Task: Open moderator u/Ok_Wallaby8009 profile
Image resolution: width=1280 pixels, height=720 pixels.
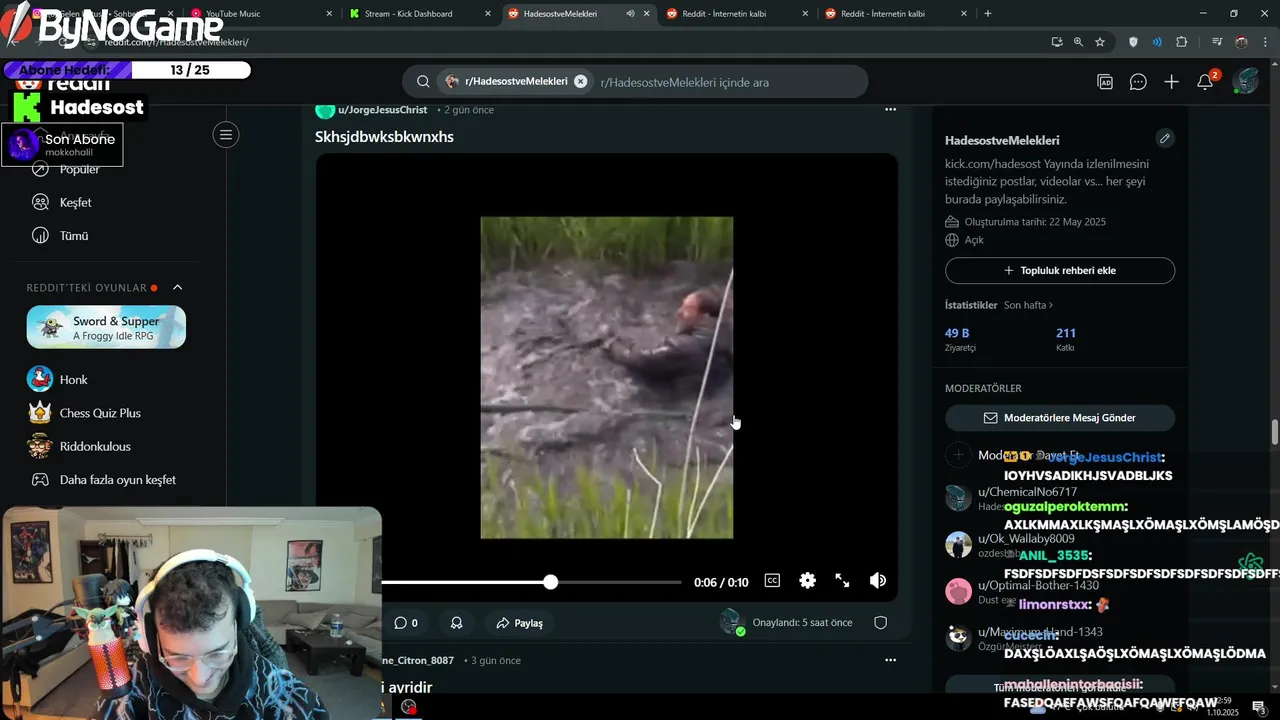Action: (1026, 539)
